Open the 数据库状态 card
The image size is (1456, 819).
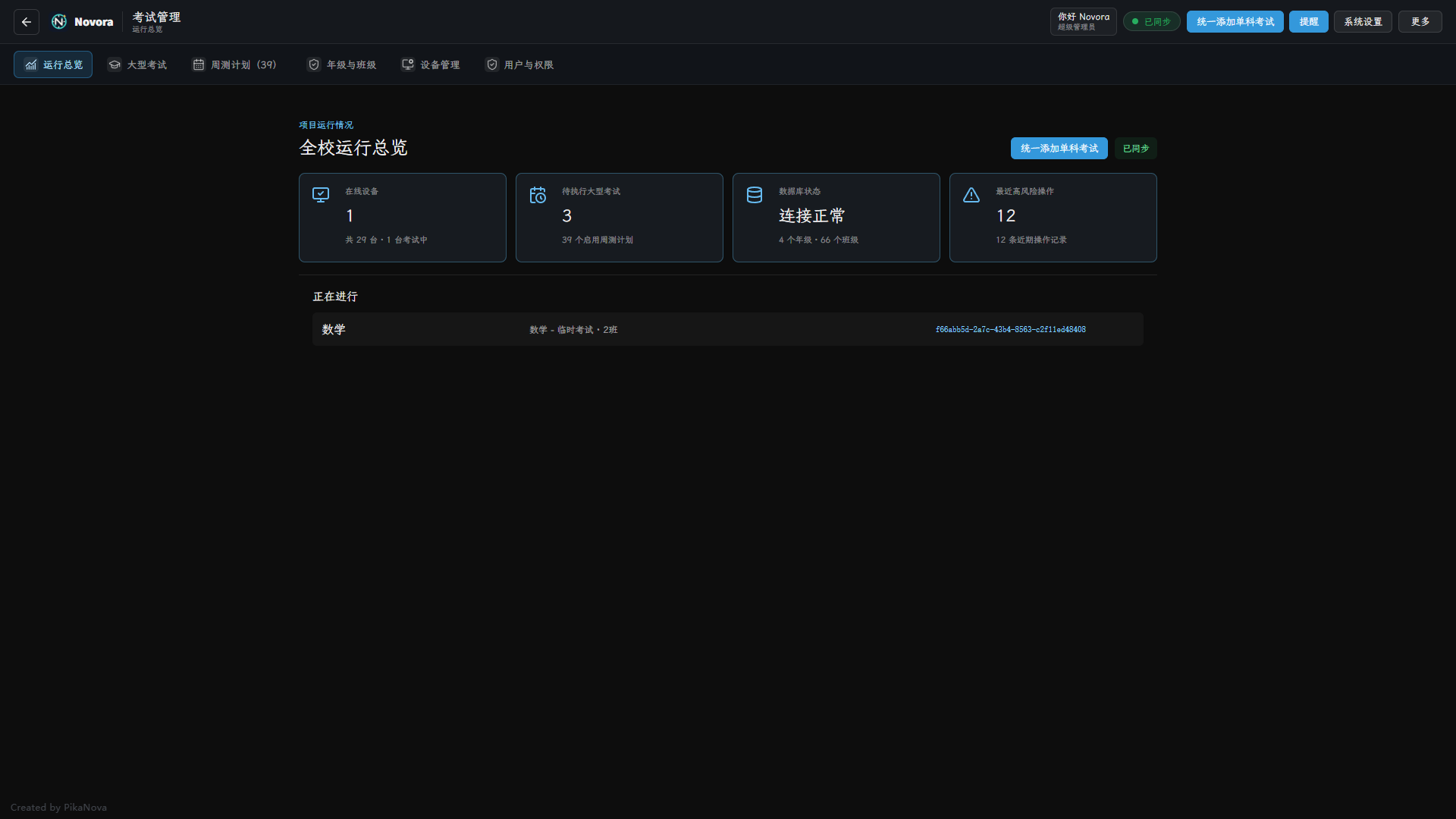(x=836, y=218)
